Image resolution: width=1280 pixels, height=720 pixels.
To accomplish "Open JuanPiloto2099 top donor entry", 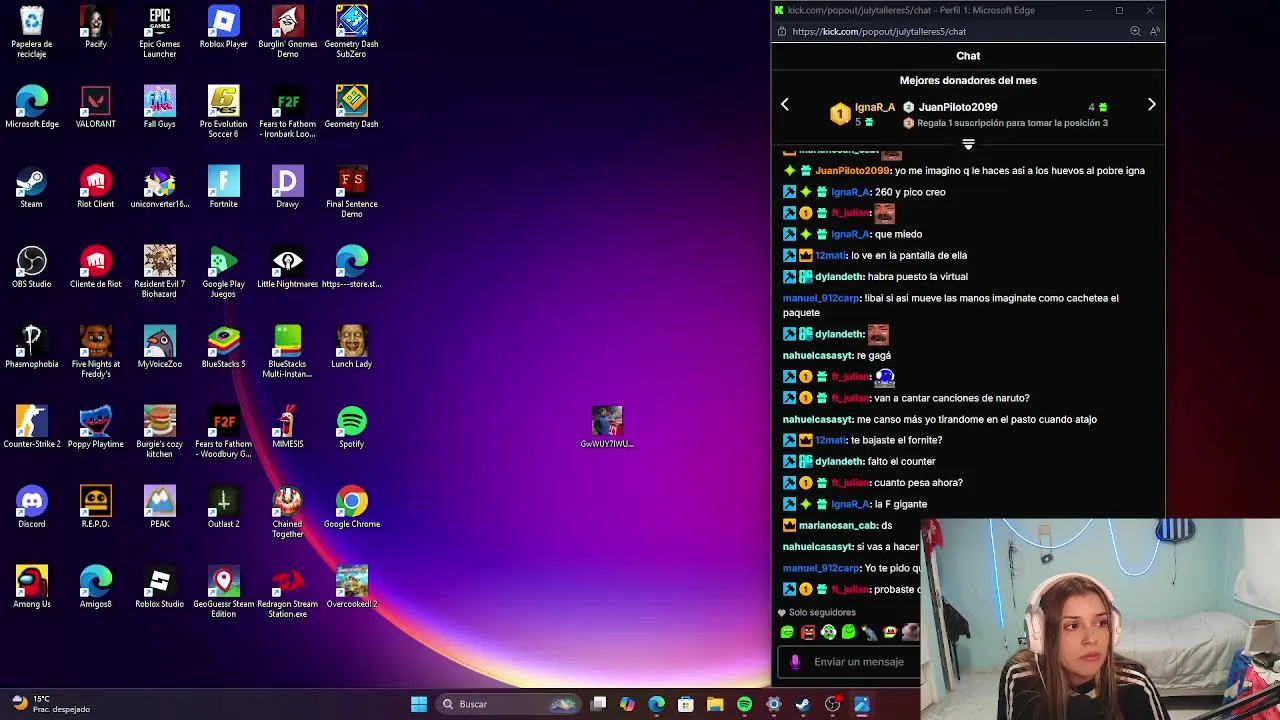I will pyautogui.click(x=958, y=107).
